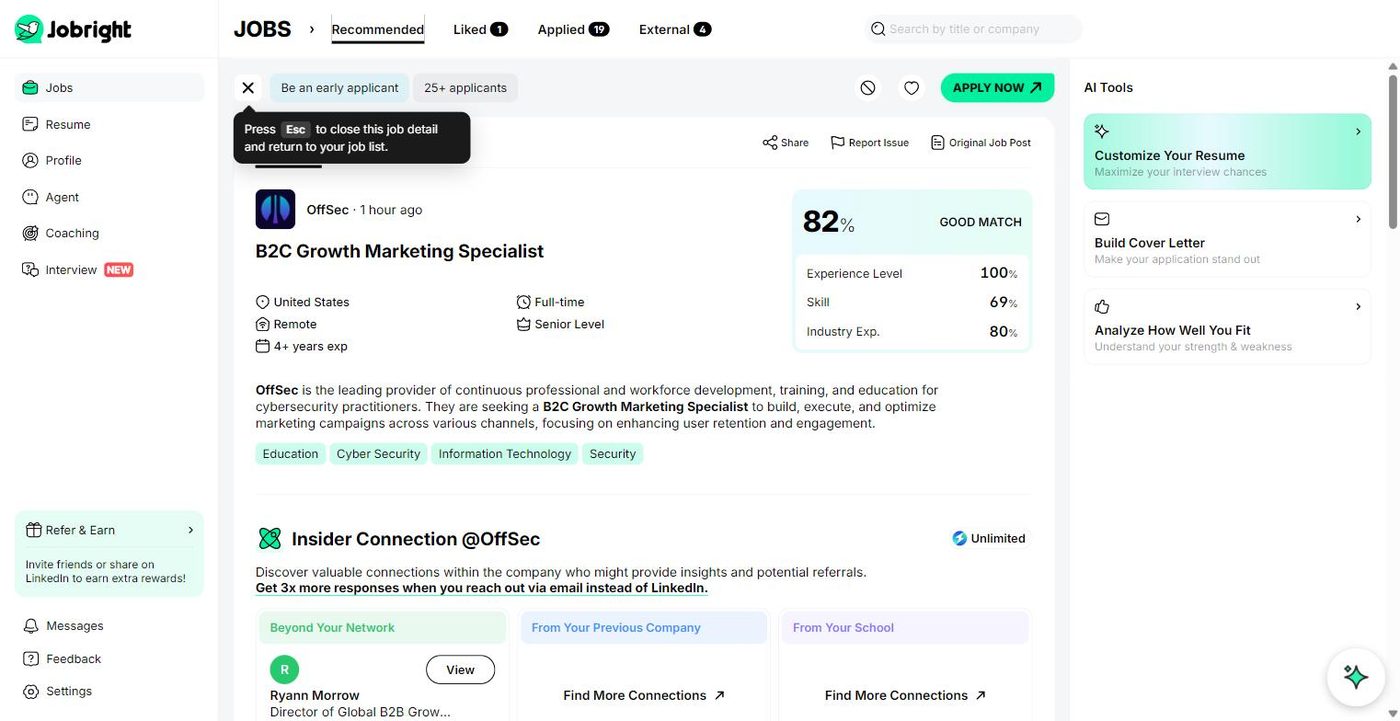Click the 25+ applicants tag
Image resolution: width=1400 pixels, height=721 pixels.
point(465,88)
